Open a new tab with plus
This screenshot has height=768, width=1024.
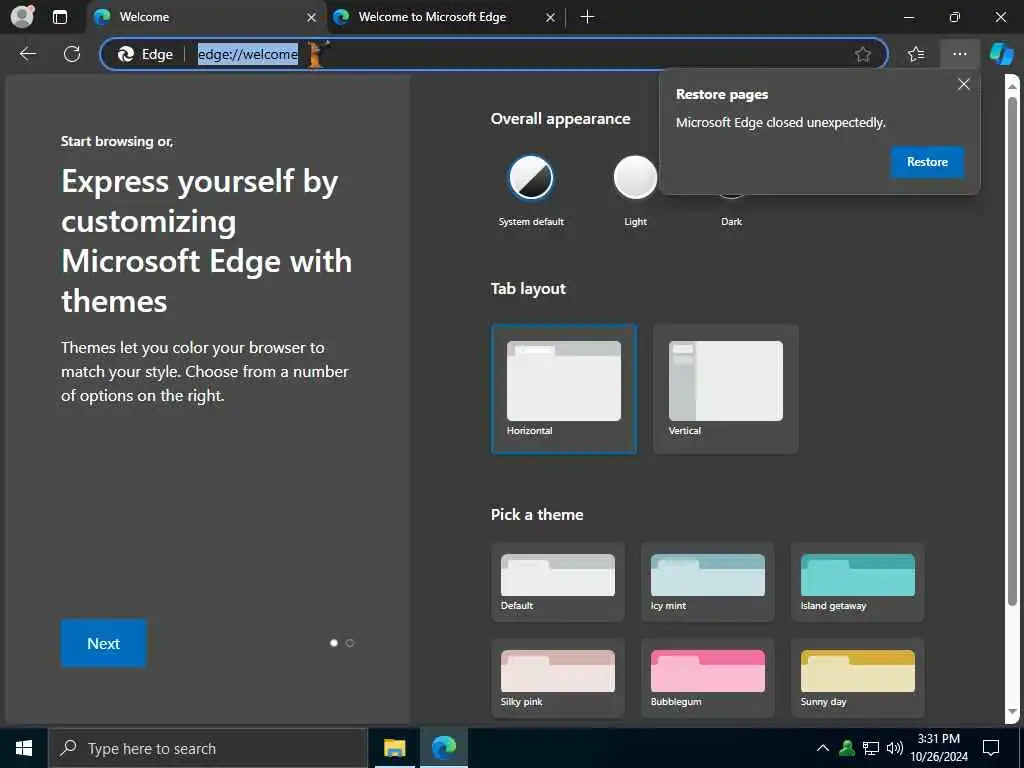pos(587,17)
